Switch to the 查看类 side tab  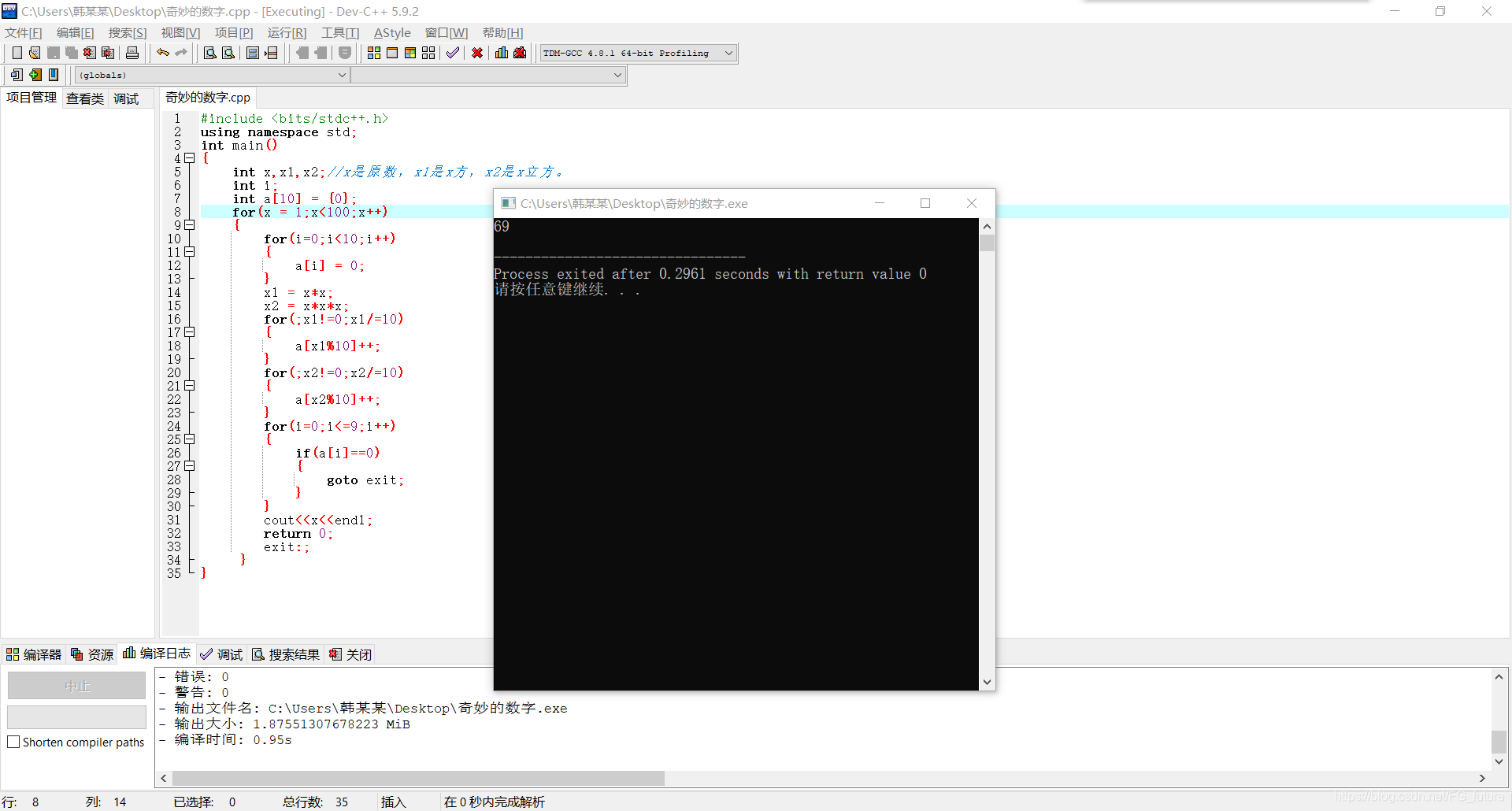[85, 98]
